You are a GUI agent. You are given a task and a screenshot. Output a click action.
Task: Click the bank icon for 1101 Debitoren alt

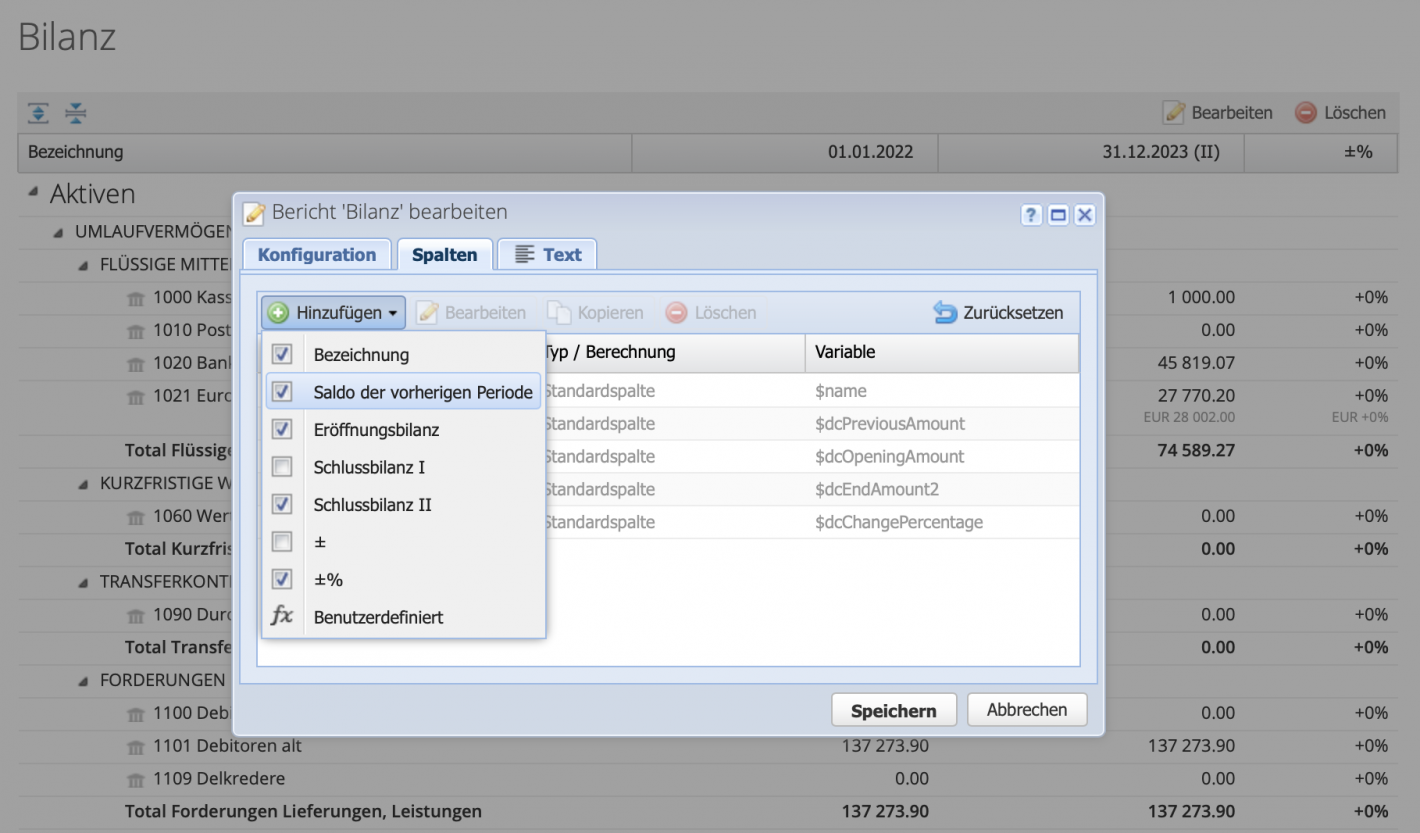click(x=136, y=746)
